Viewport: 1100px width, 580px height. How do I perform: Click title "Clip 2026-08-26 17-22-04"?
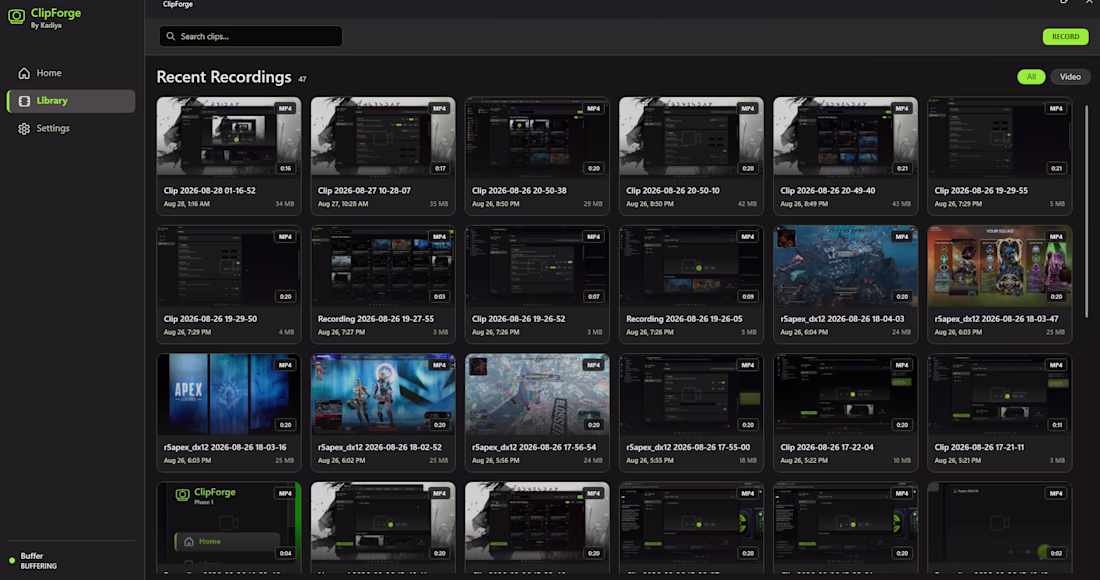point(827,447)
